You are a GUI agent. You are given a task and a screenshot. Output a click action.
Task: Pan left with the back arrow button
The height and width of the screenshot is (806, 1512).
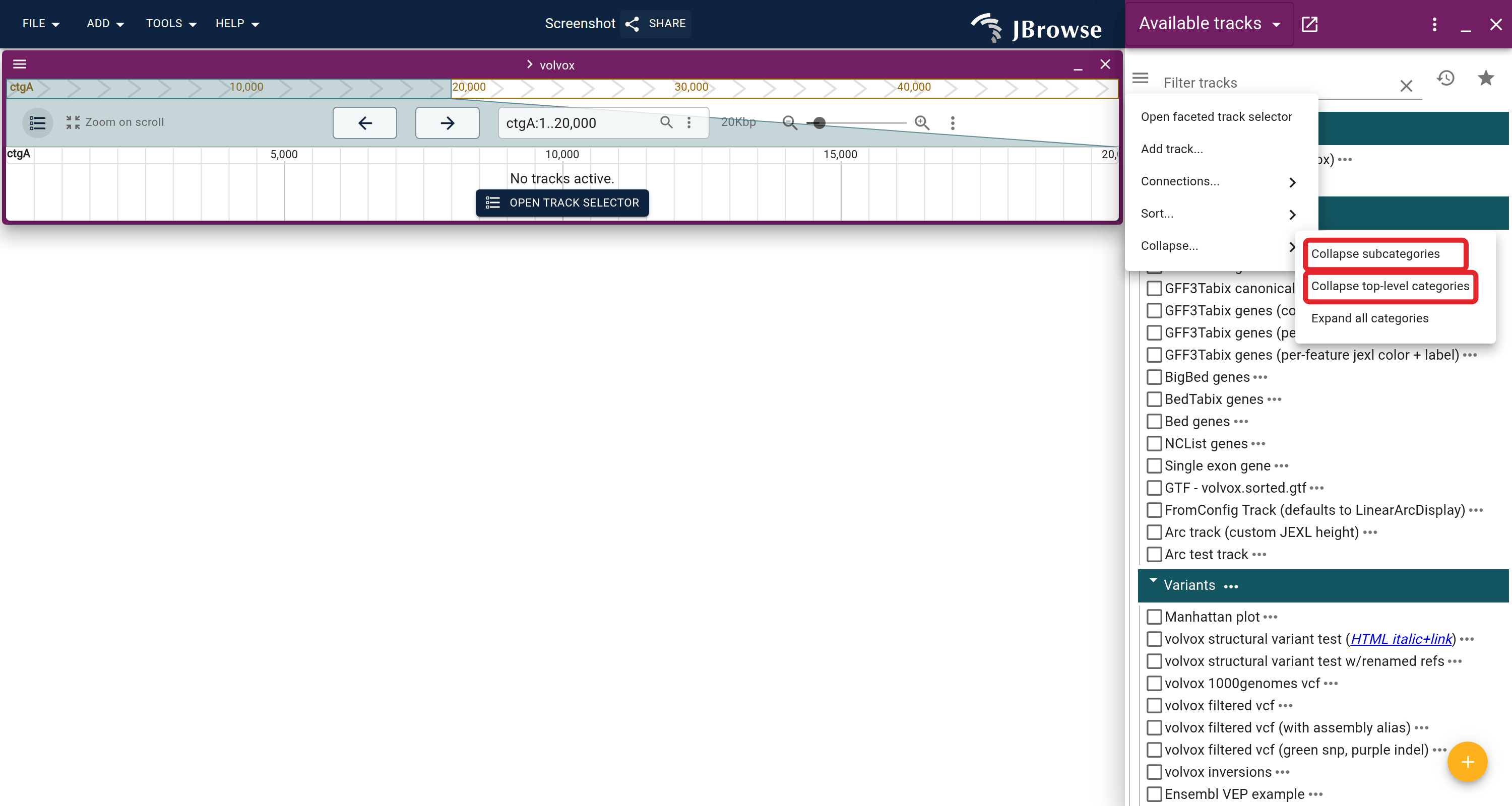tap(364, 123)
